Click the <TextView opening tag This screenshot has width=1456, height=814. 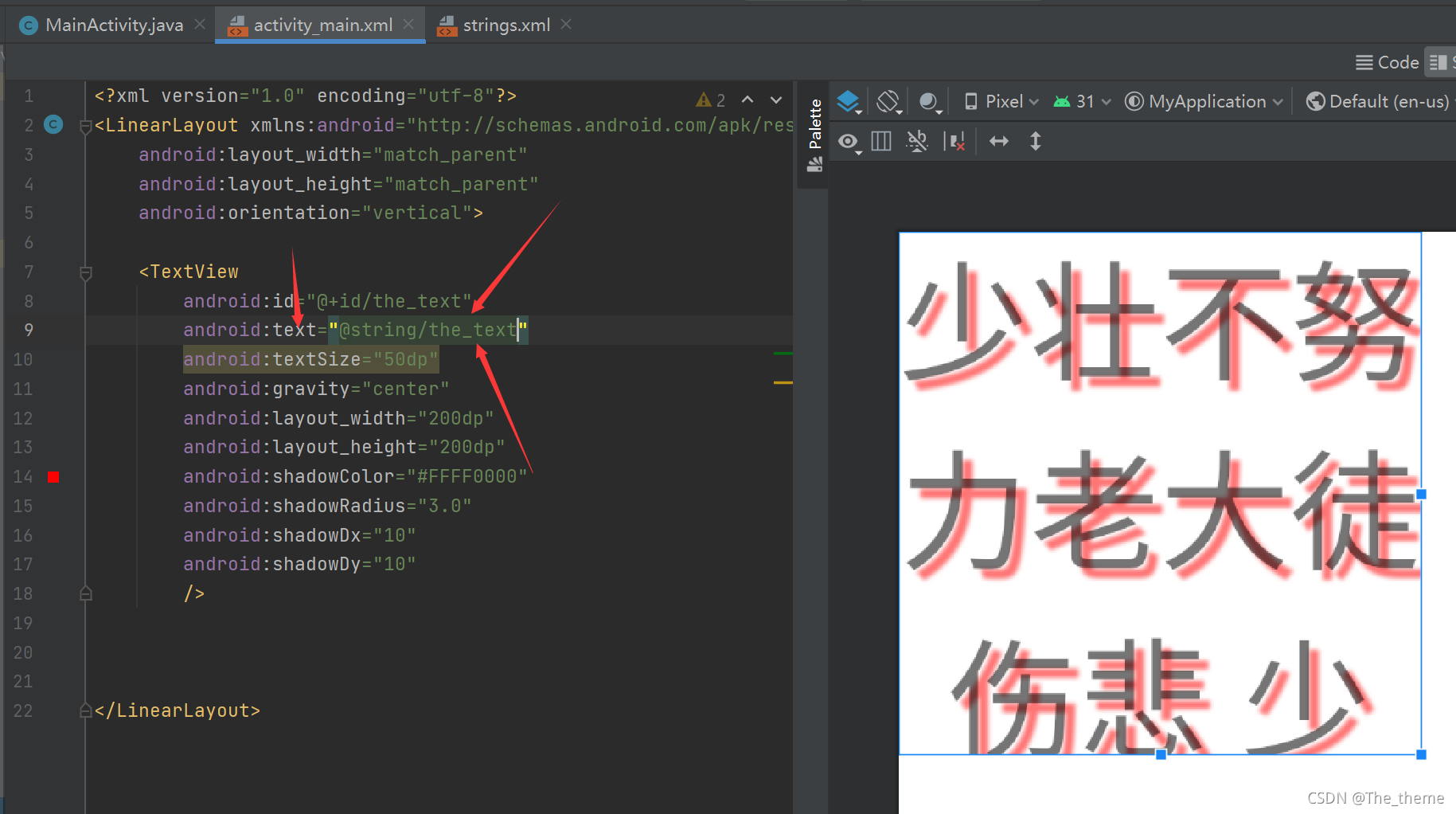pyautogui.click(x=189, y=272)
